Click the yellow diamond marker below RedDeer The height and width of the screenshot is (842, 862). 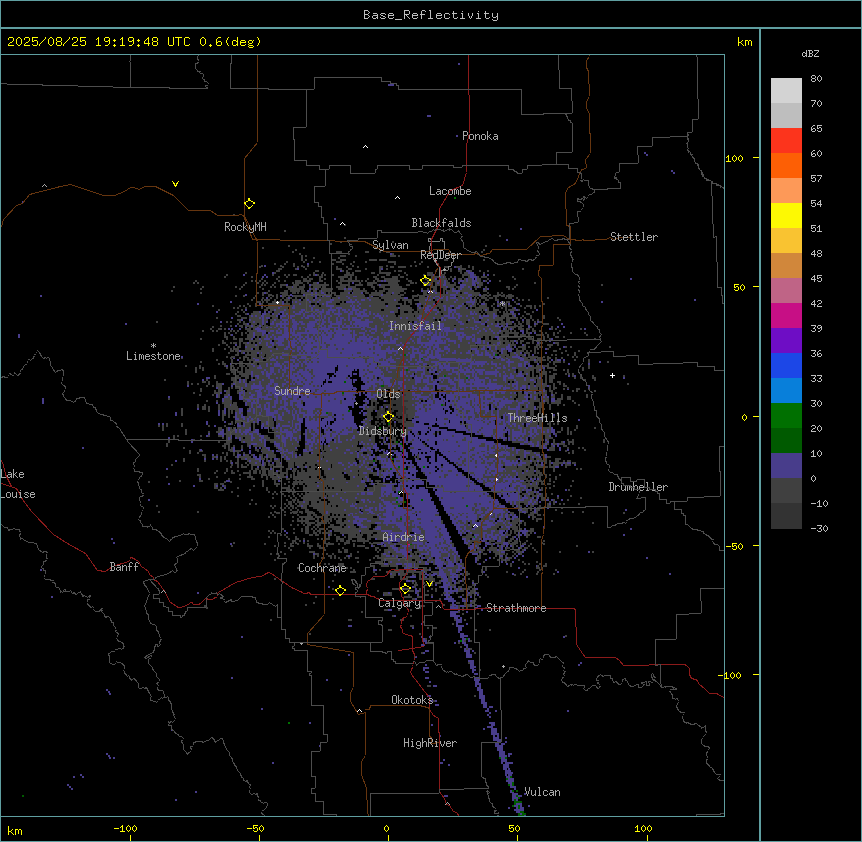(x=426, y=281)
